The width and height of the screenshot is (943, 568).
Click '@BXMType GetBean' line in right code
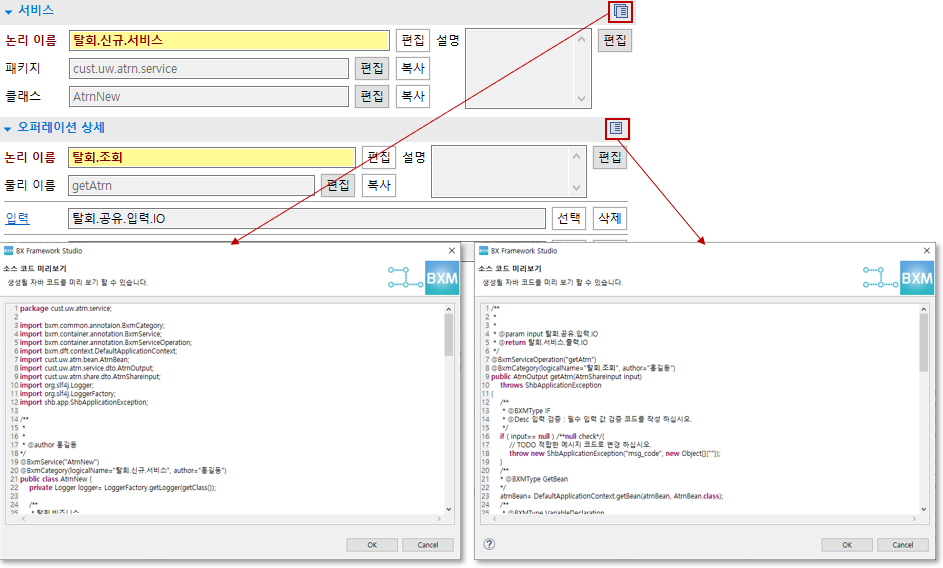[536, 479]
